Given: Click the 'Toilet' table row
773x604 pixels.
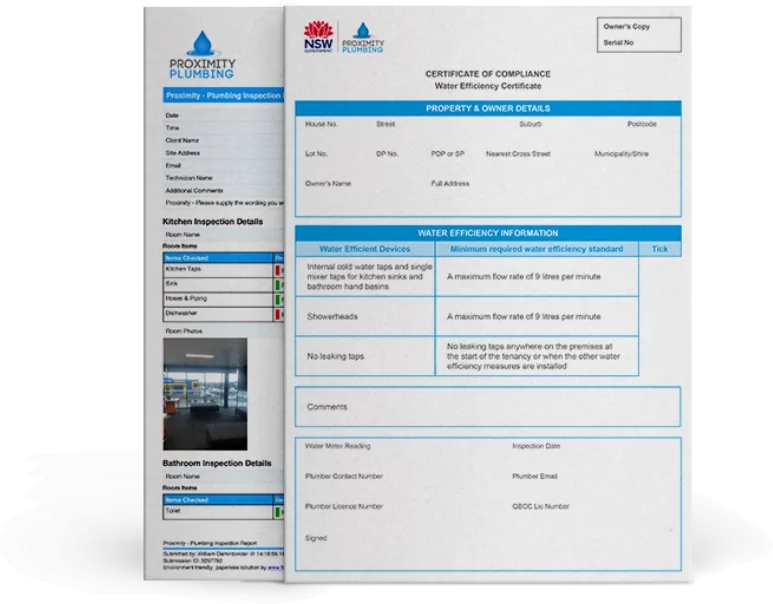Looking at the screenshot, I should click(x=224, y=512).
